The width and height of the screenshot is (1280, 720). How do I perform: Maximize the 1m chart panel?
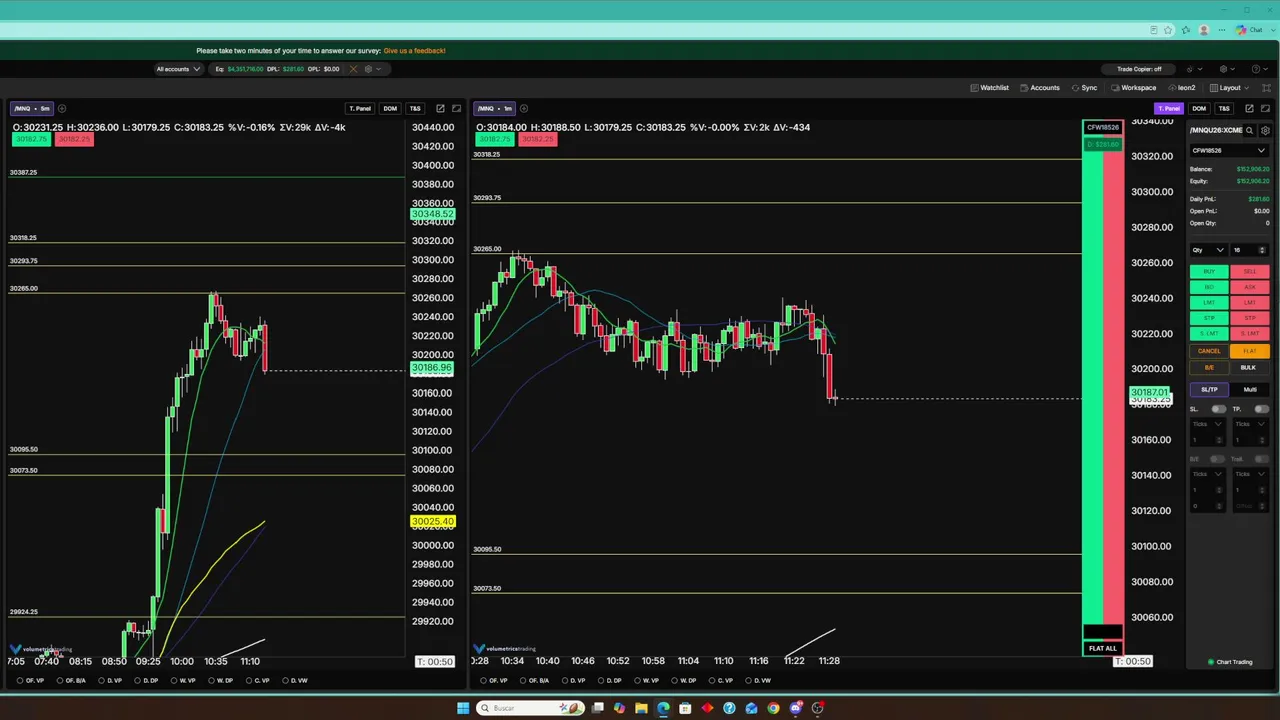click(x=1266, y=108)
